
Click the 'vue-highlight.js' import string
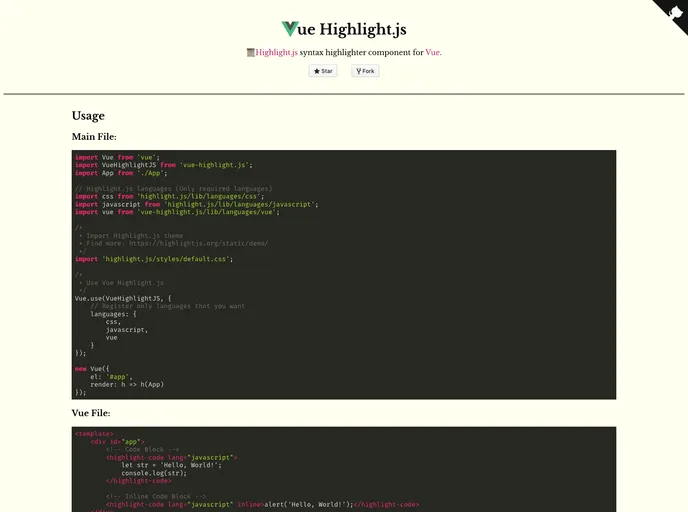click(215, 165)
